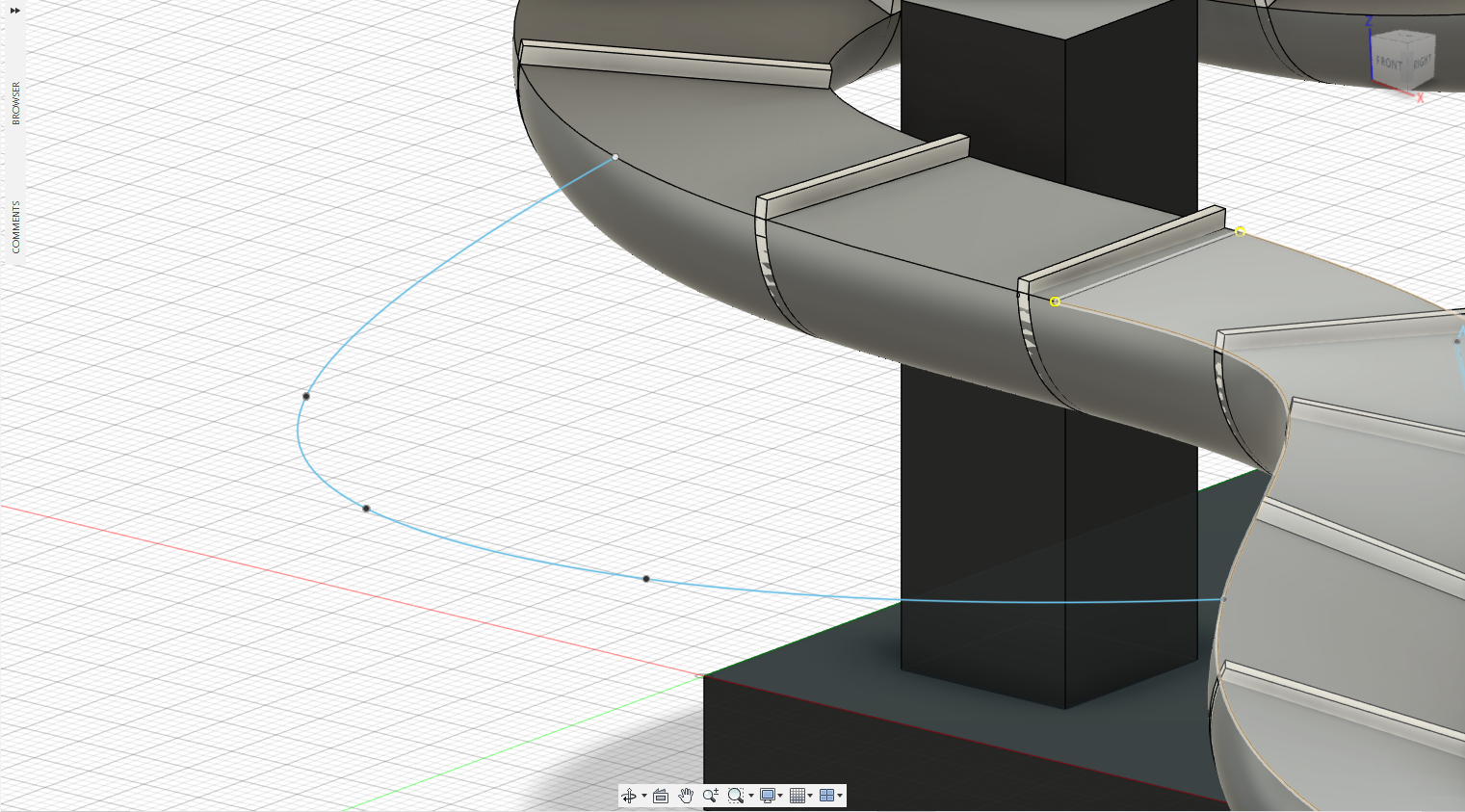The image size is (1465, 812).
Task: Open the Orbit type dropdown arrow
Action: [643, 796]
